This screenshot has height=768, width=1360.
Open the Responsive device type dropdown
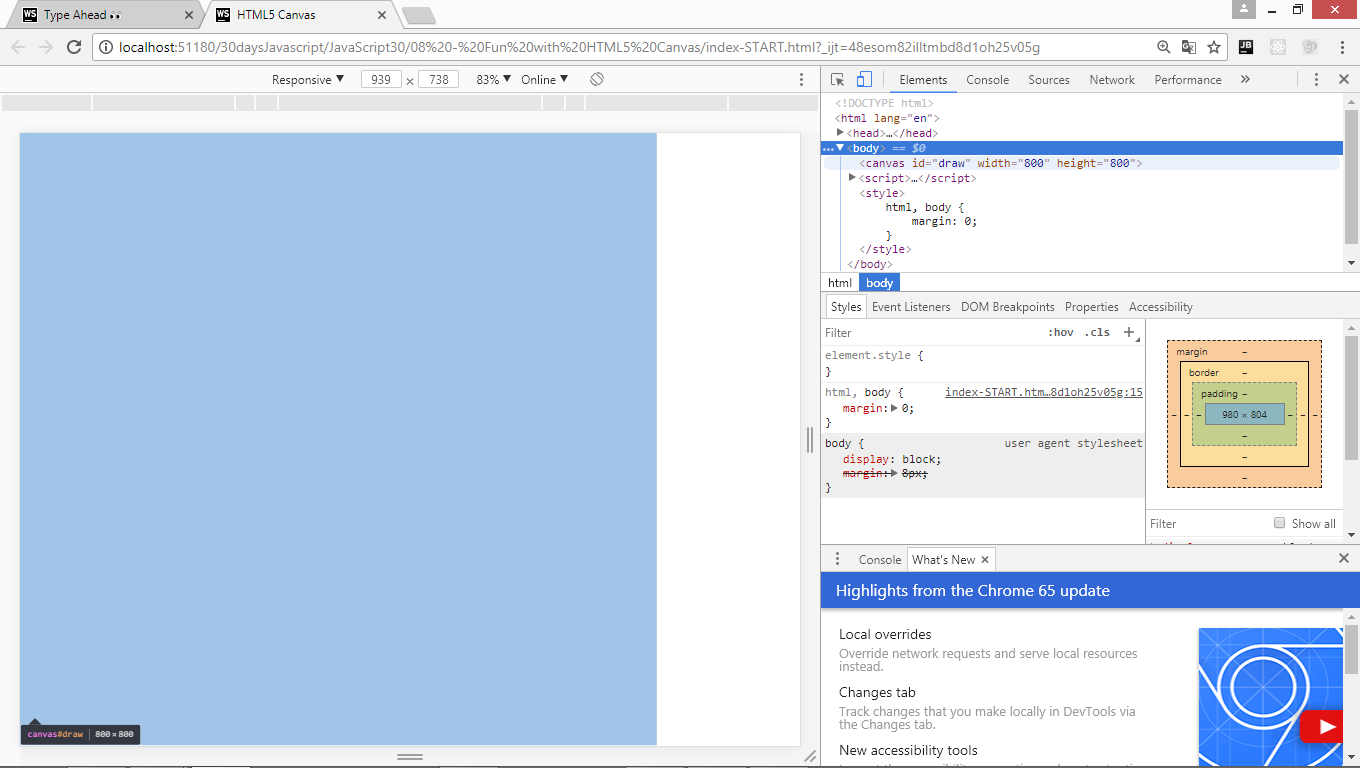(307, 79)
